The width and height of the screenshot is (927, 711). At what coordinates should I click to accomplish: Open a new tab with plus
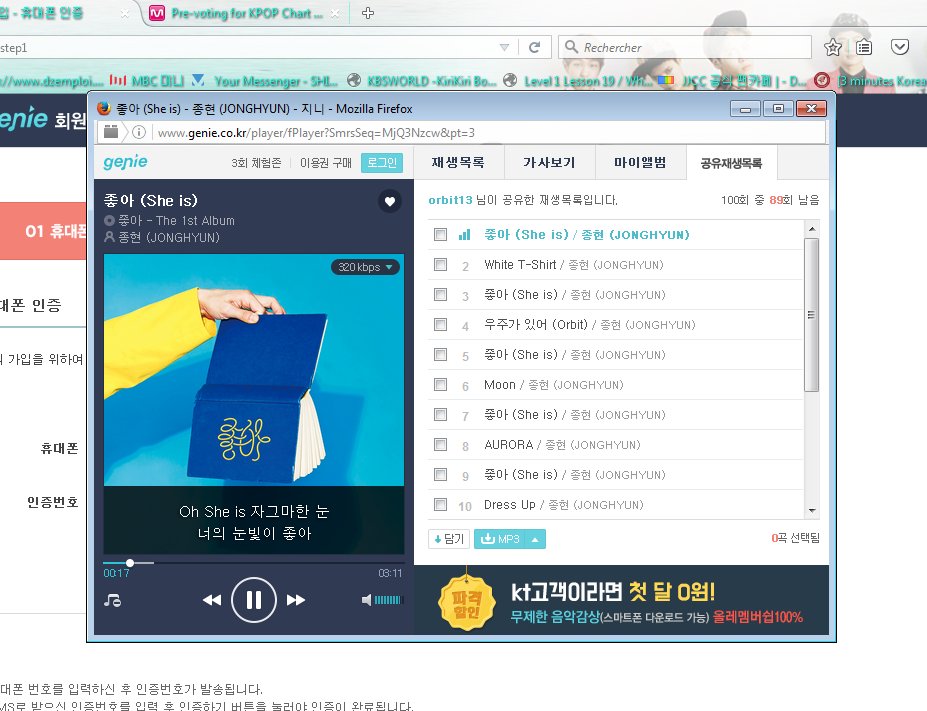368,13
